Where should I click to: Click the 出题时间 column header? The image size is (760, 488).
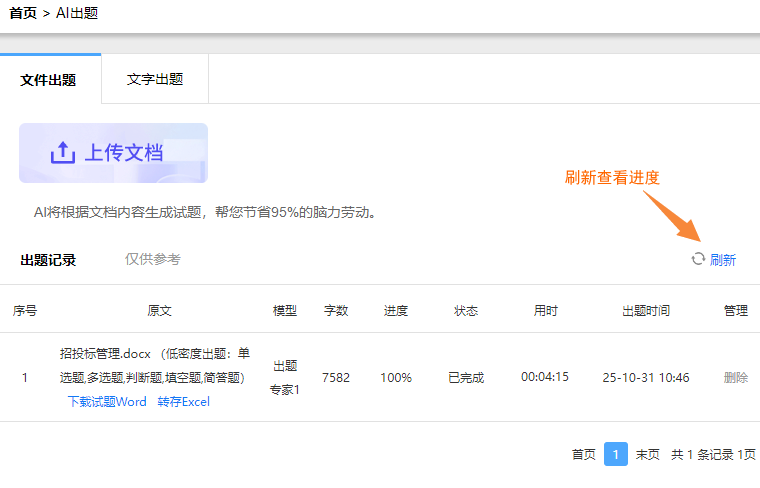click(x=646, y=310)
